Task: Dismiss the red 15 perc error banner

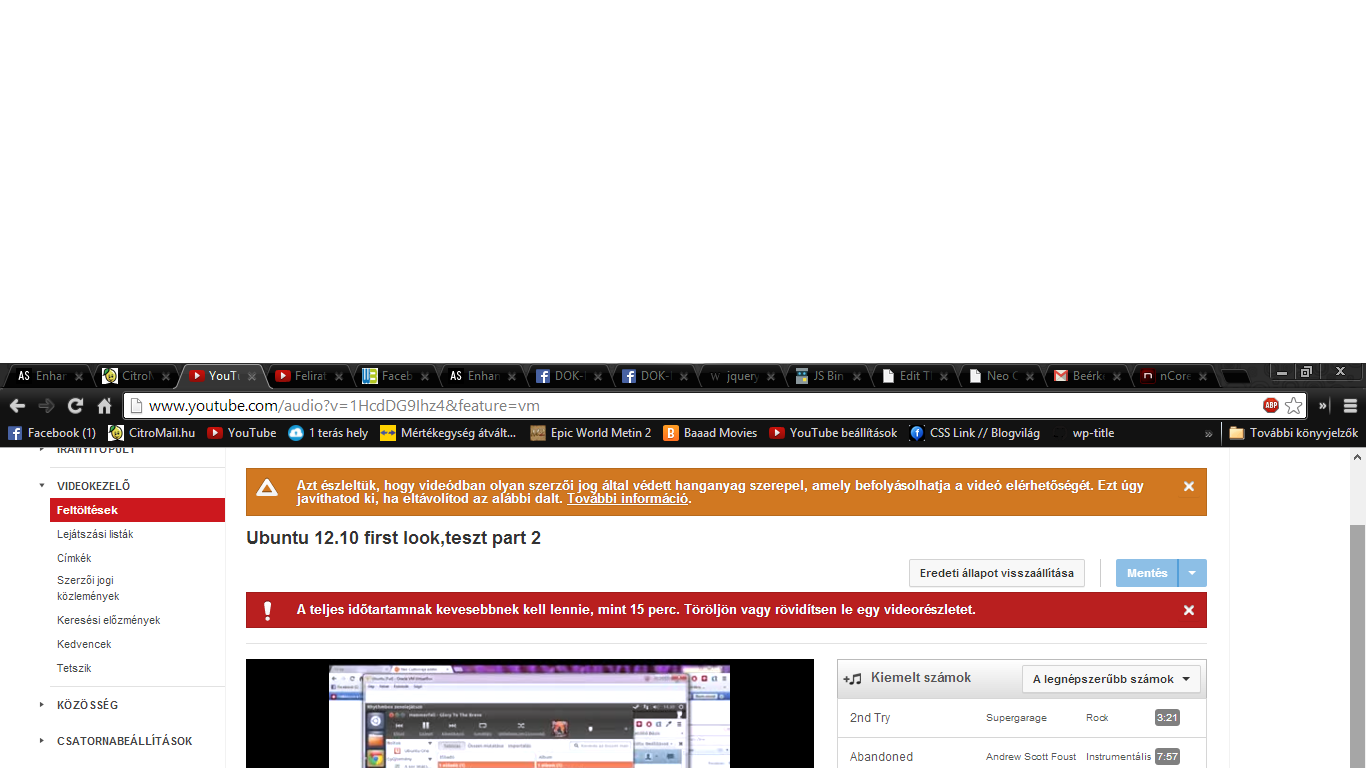Action: click(1189, 610)
